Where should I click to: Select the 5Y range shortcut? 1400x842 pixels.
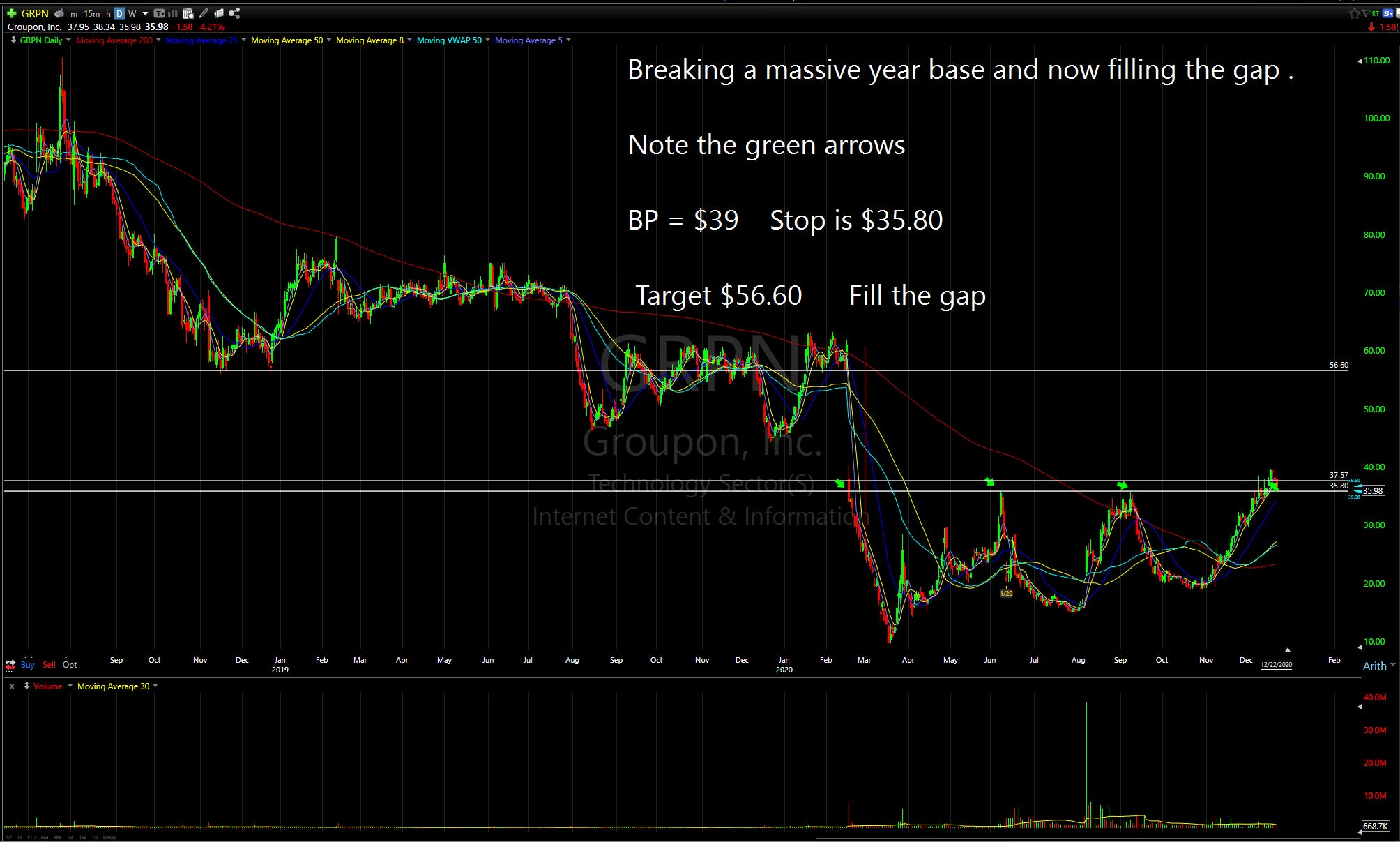(x=9, y=837)
